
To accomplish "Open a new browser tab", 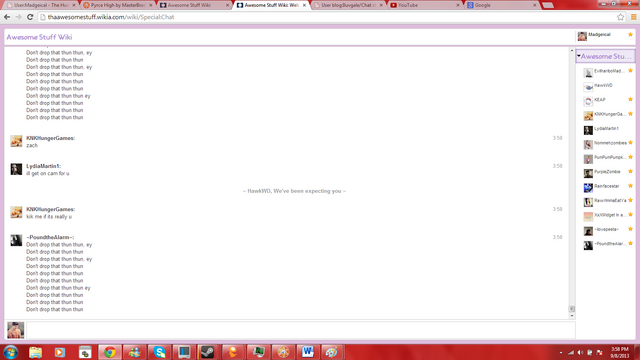I will (x=548, y=5).
